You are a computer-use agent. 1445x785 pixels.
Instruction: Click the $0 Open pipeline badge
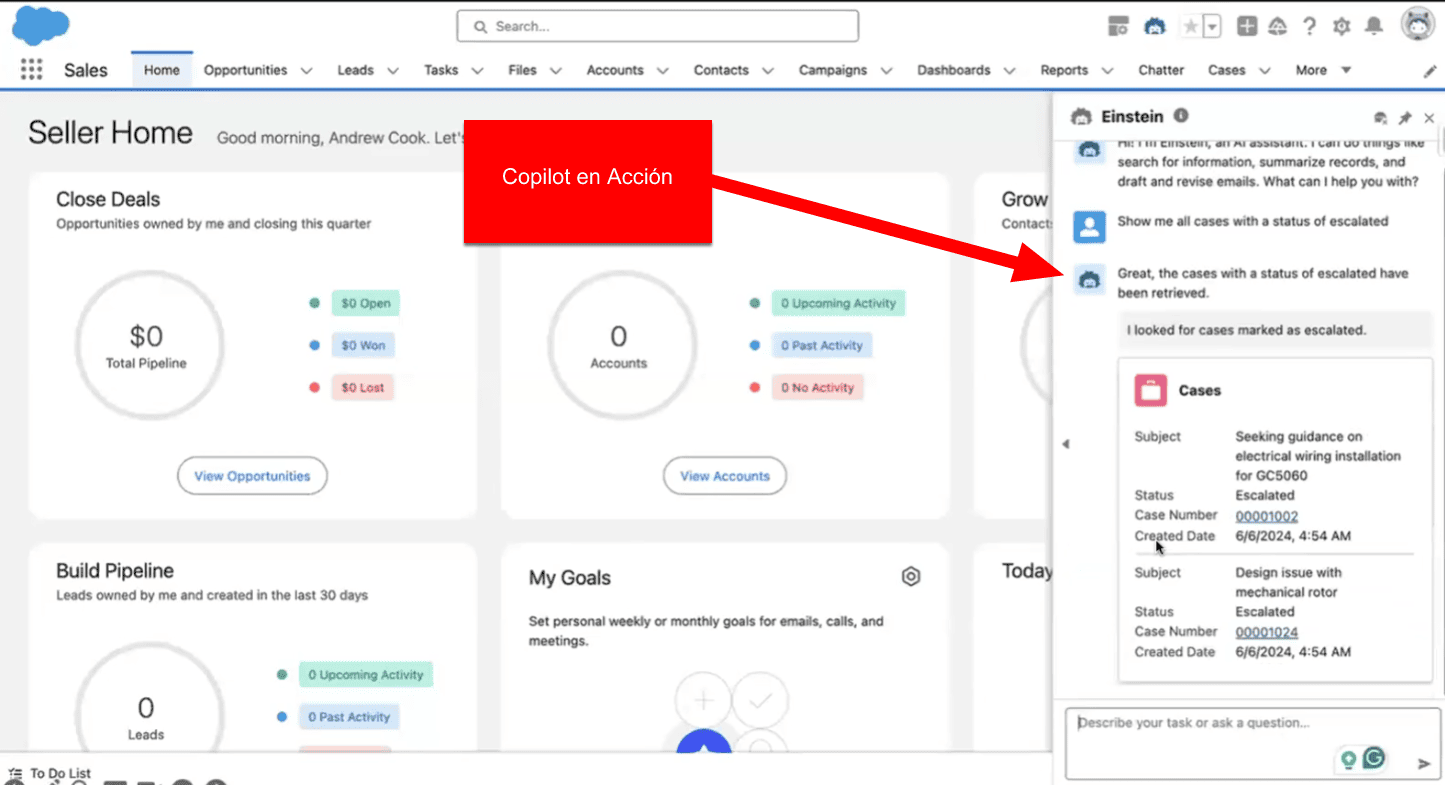click(x=365, y=303)
